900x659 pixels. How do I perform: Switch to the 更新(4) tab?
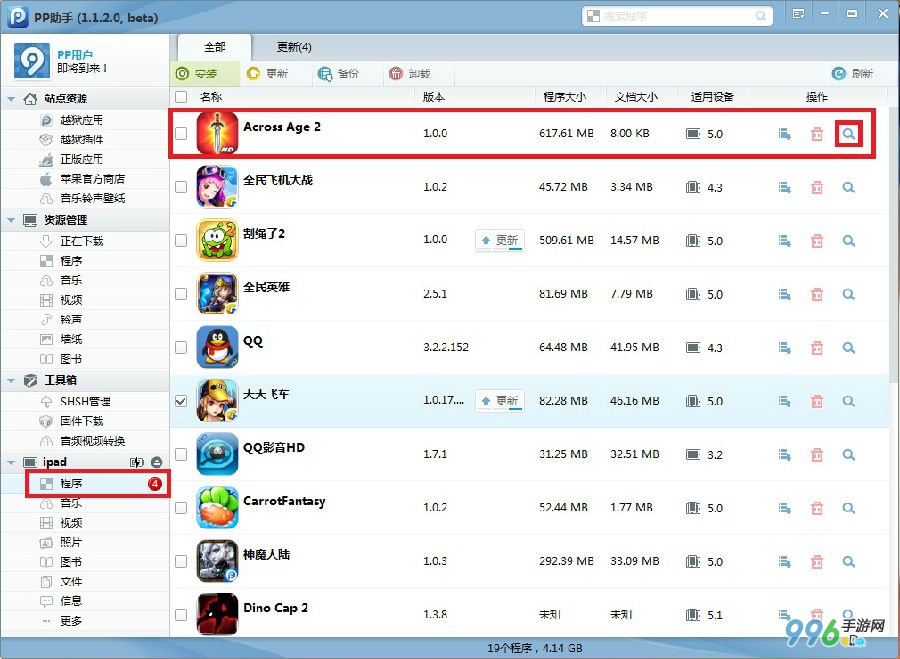pos(294,48)
